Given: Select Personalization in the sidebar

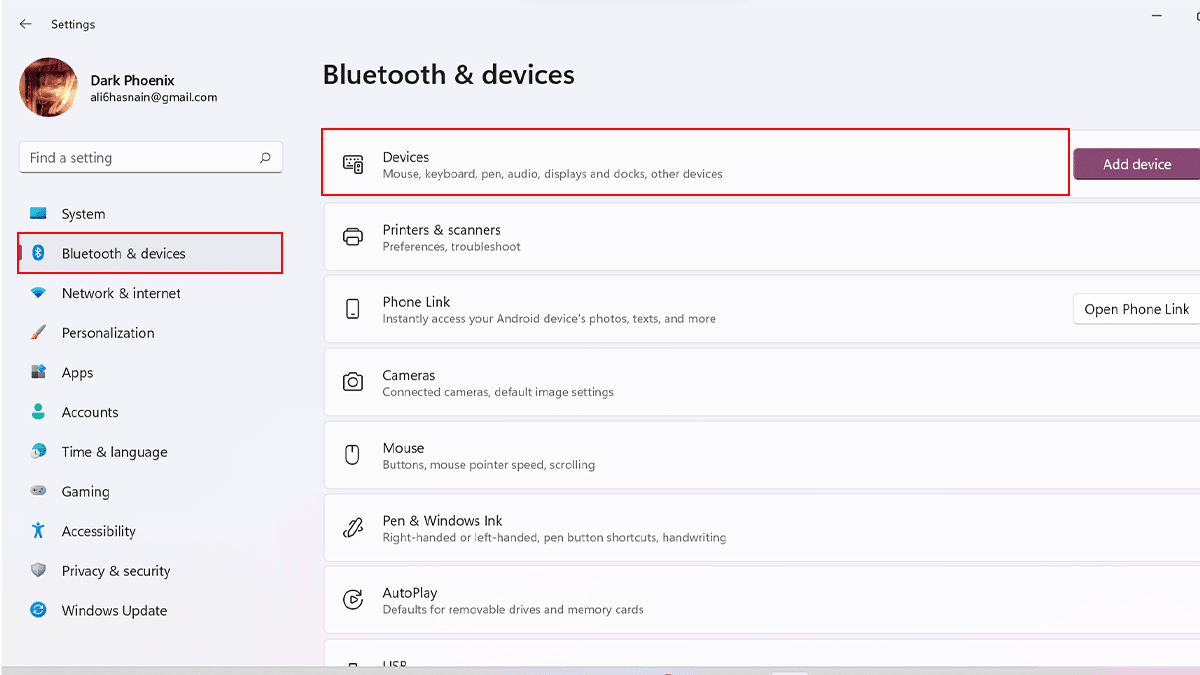Looking at the screenshot, I should point(108,333).
